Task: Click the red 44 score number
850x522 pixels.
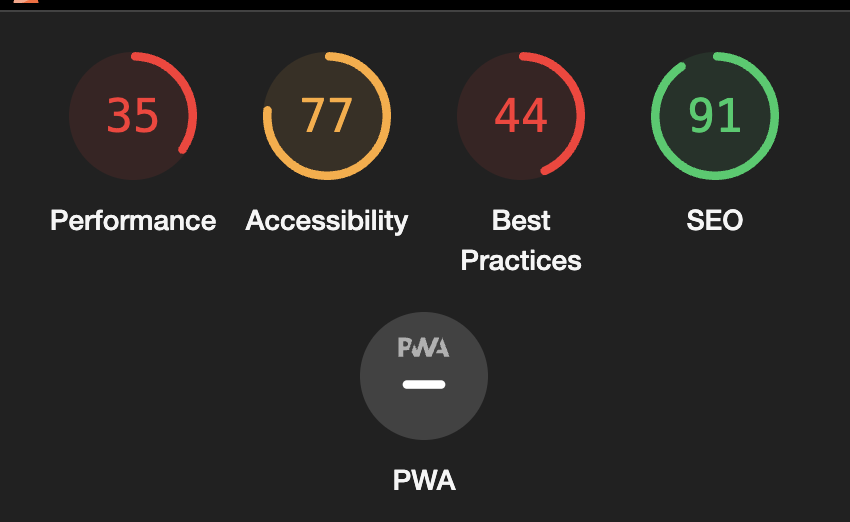Action: (521, 115)
